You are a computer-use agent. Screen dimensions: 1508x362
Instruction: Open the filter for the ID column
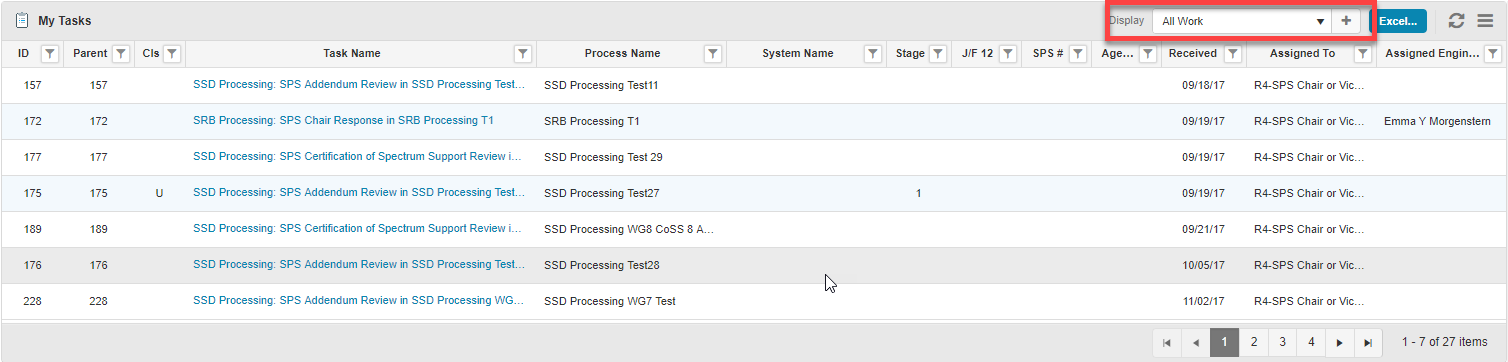tap(51, 54)
